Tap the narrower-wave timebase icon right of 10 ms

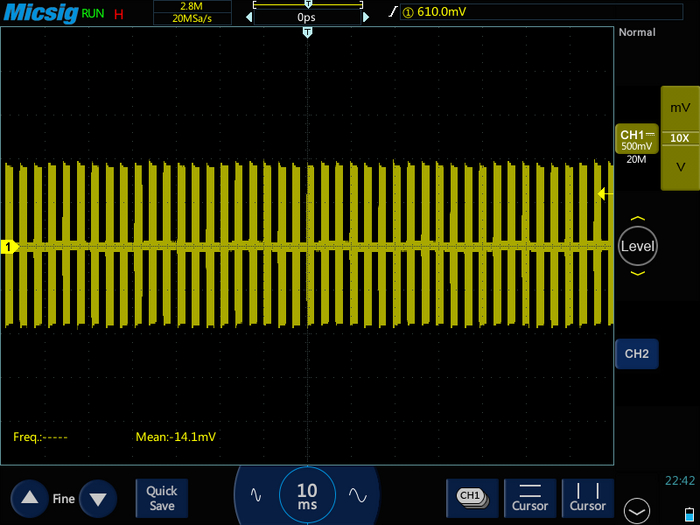pyautogui.click(x=357, y=495)
